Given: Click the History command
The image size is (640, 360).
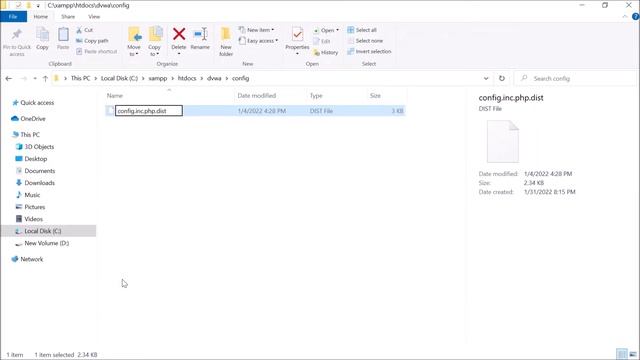Looking at the screenshot, I should (x=325, y=52).
